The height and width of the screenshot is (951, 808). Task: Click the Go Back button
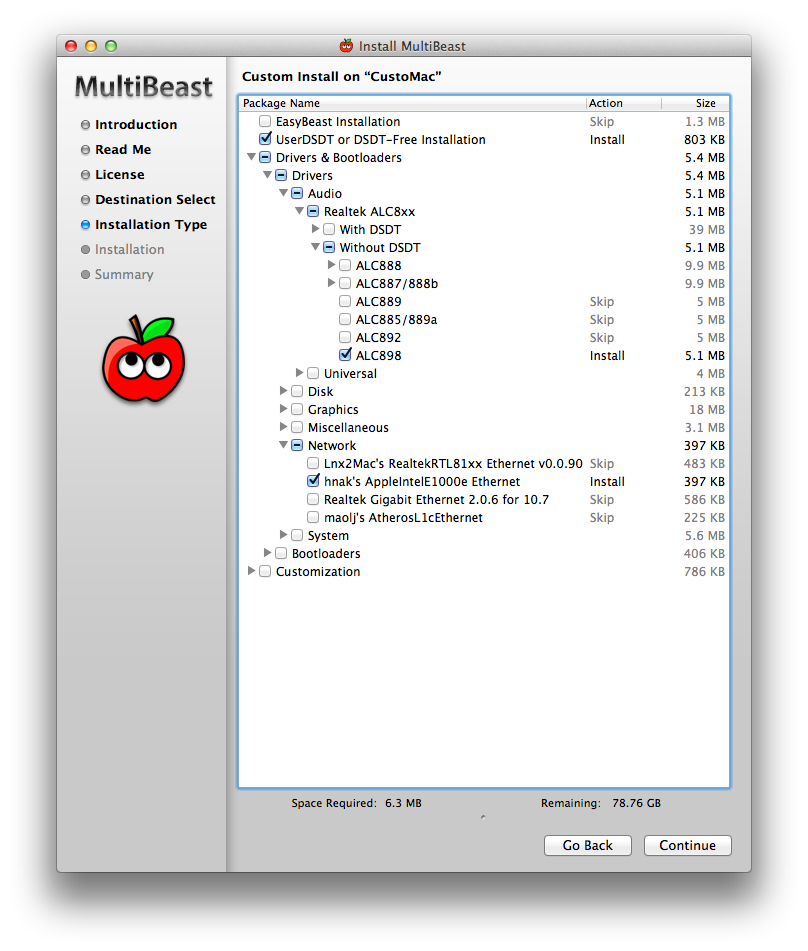588,845
